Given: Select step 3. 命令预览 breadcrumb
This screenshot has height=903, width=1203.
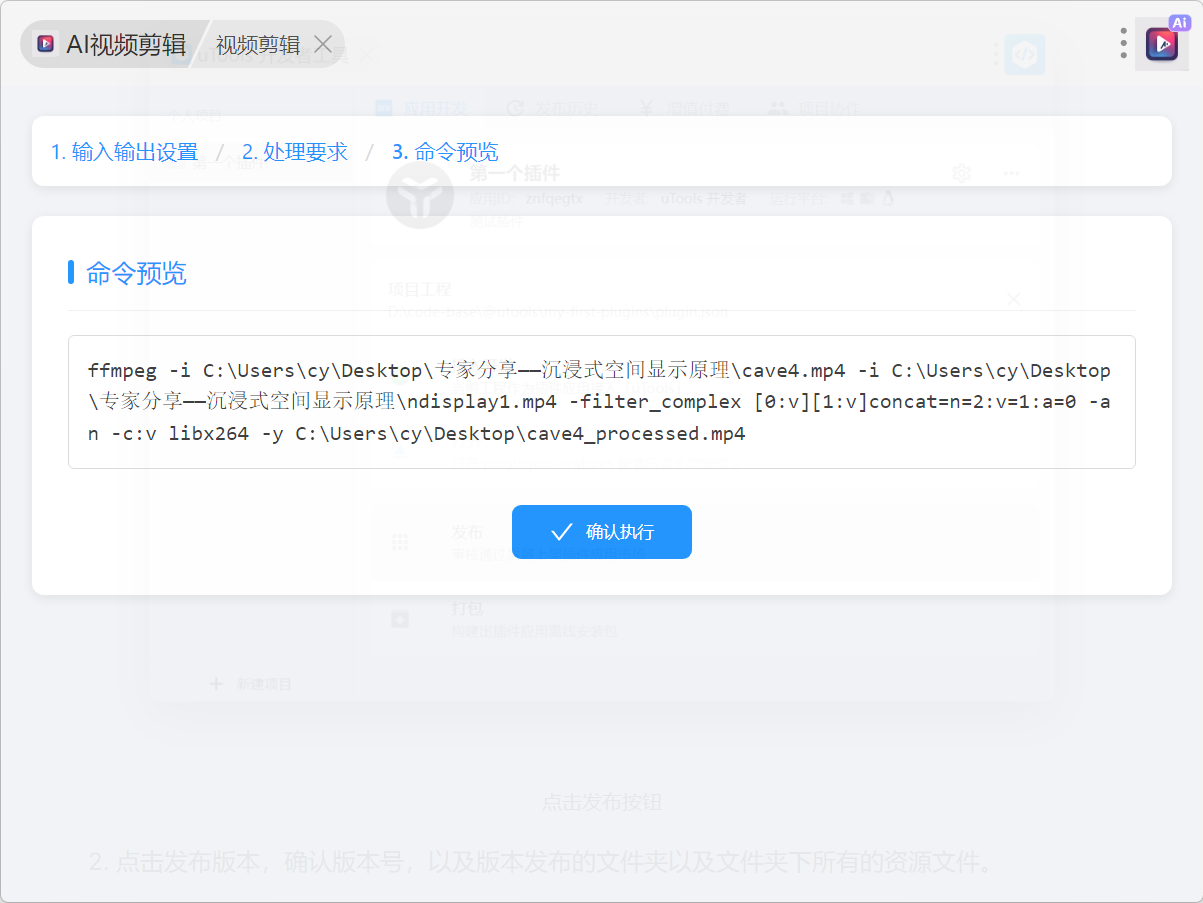Looking at the screenshot, I should click(445, 152).
